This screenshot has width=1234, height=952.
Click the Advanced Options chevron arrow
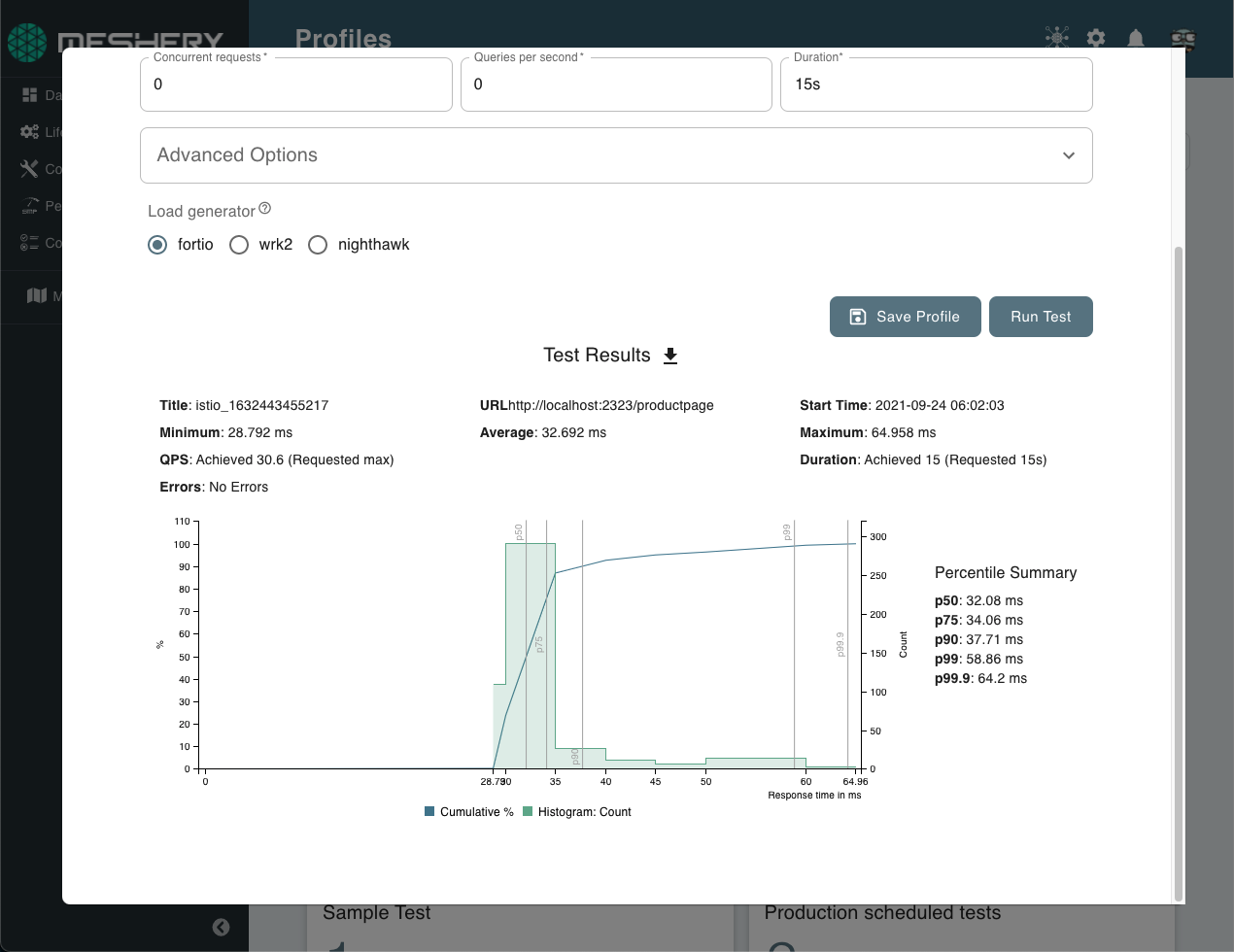click(1069, 155)
